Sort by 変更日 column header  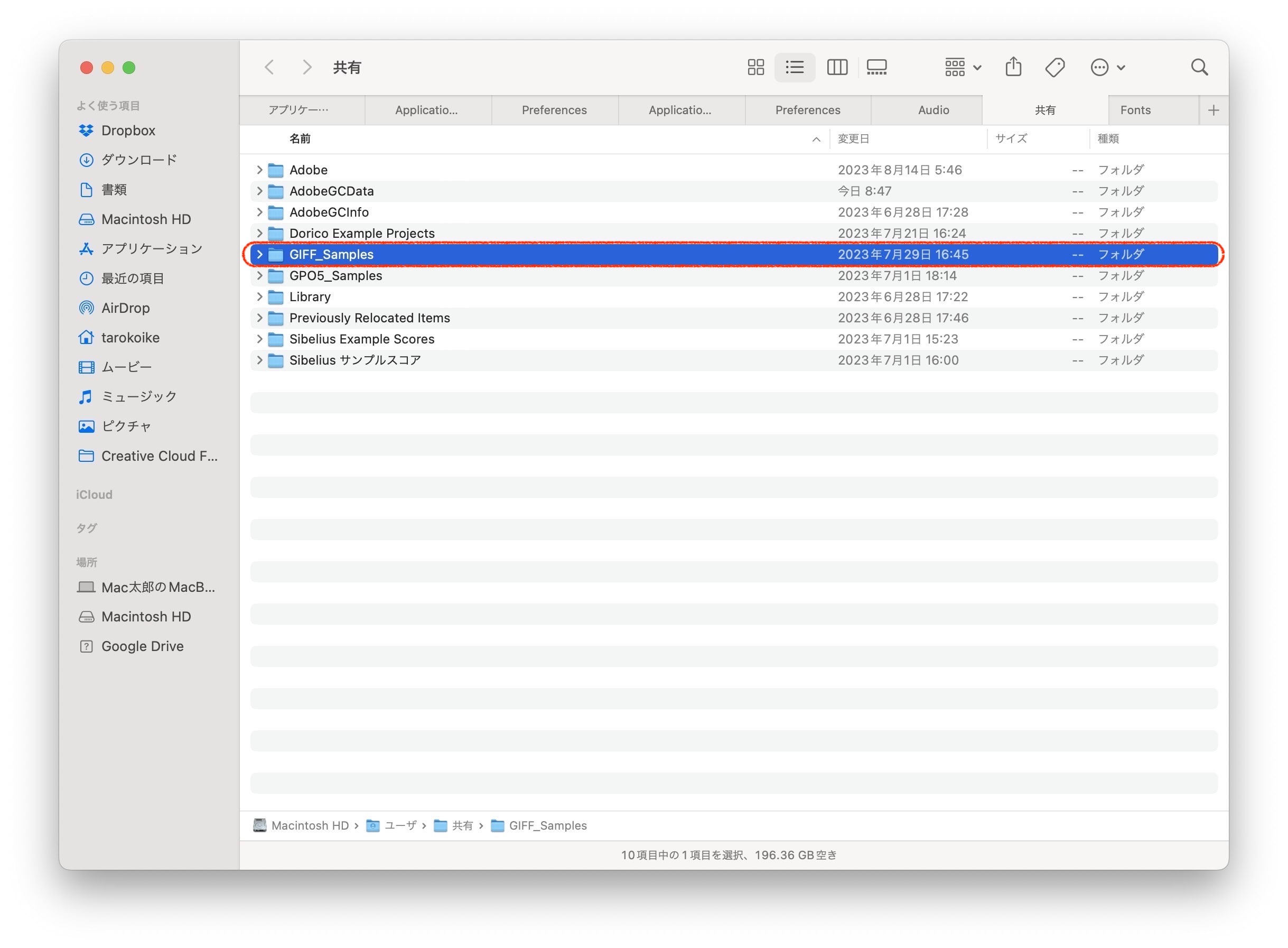pyautogui.click(x=909, y=139)
